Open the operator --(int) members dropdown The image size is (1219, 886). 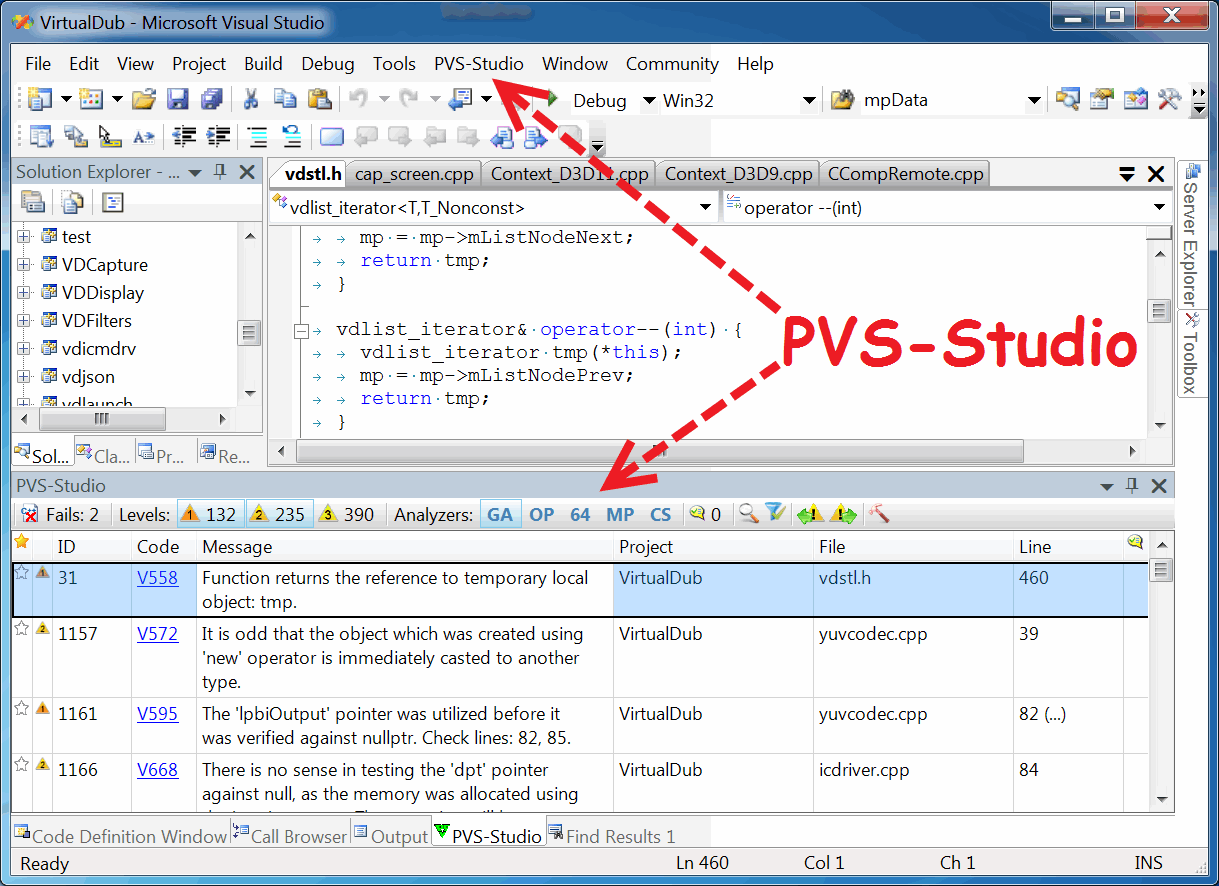pyautogui.click(x=1160, y=208)
